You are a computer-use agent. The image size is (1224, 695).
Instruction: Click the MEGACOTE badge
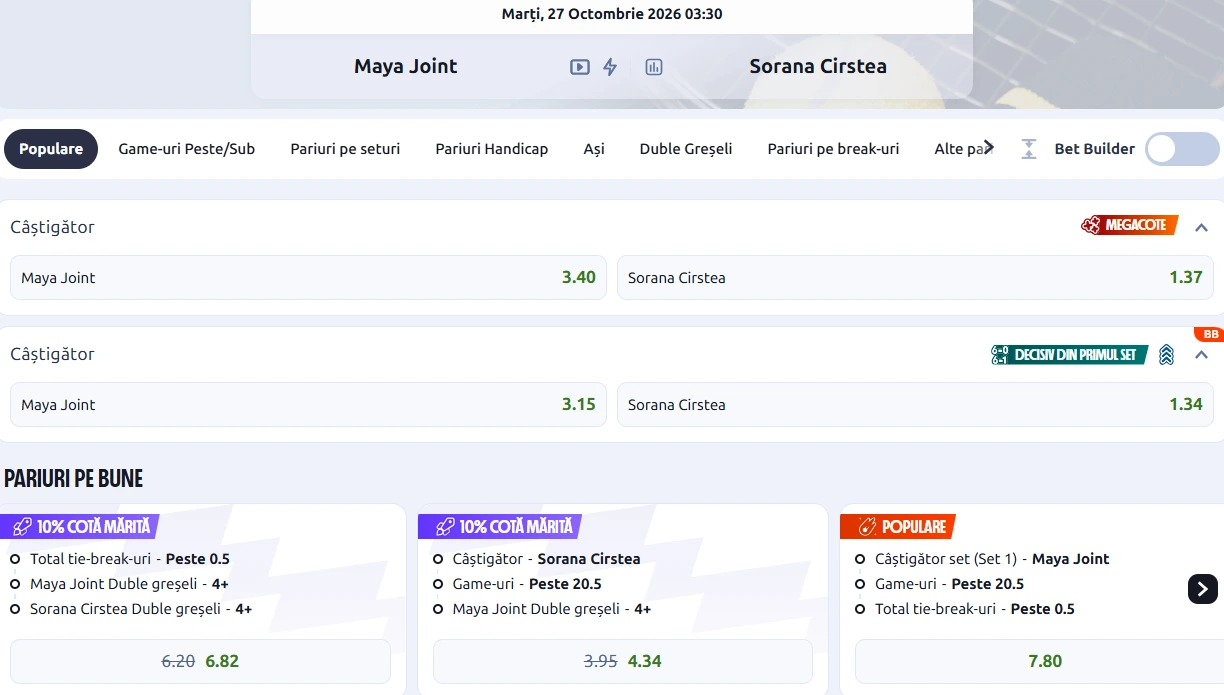(x=1129, y=226)
